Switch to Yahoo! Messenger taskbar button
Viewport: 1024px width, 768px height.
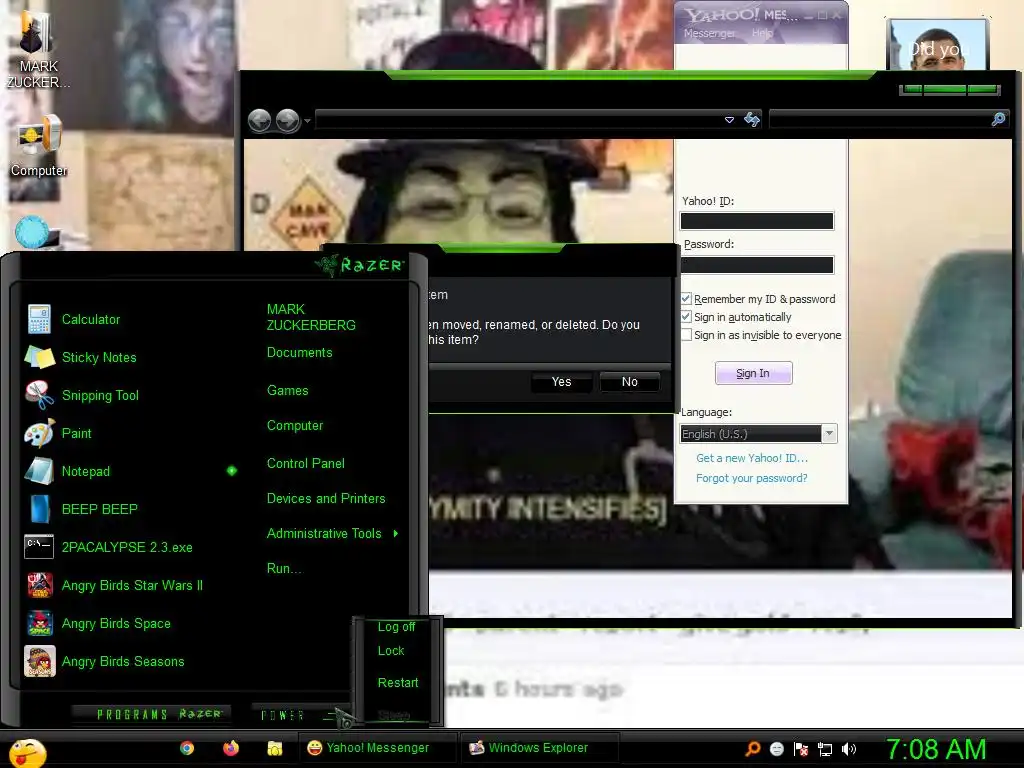point(377,748)
